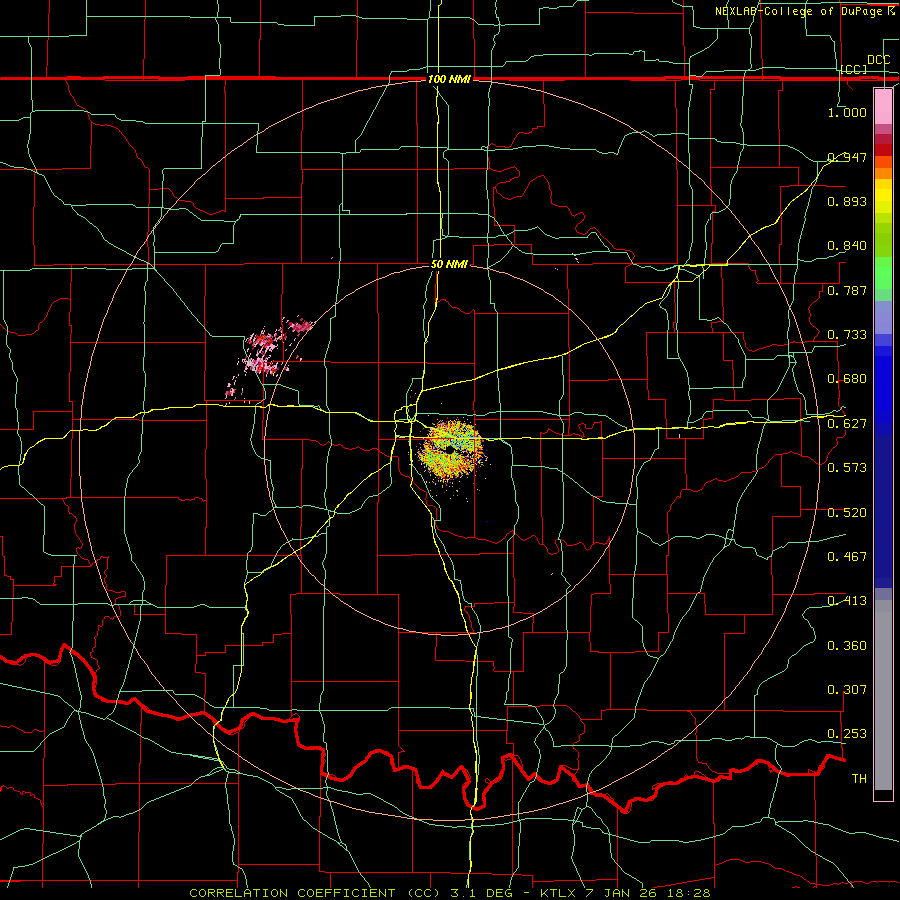Select the 0.520 scale value
The height and width of the screenshot is (900, 900).
tap(847, 513)
